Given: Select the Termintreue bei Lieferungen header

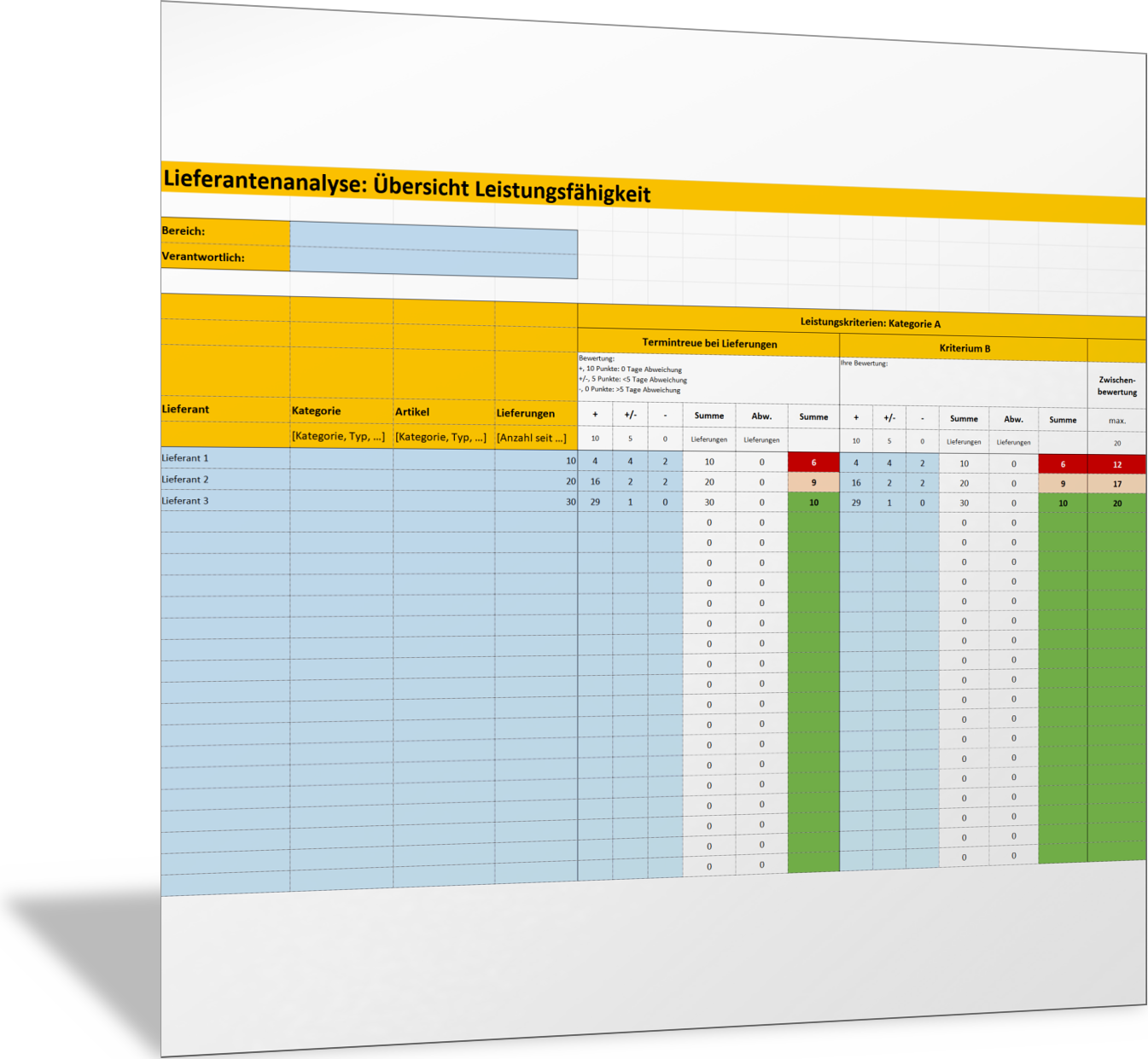Looking at the screenshot, I should tap(709, 343).
